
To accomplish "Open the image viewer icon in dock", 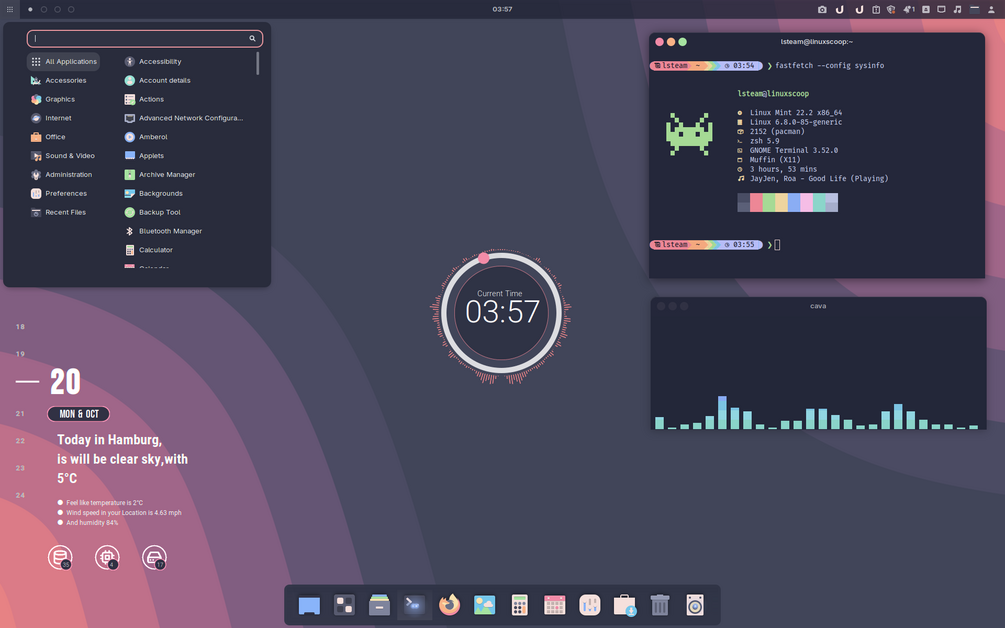I will [485, 605].
